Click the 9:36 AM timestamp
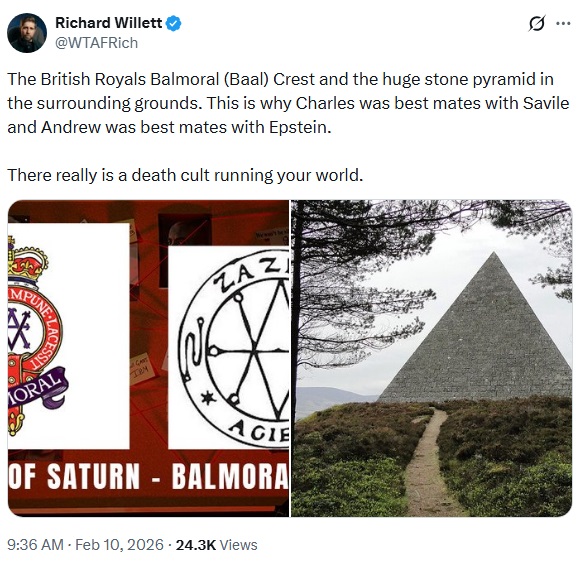 pos(35,545)
